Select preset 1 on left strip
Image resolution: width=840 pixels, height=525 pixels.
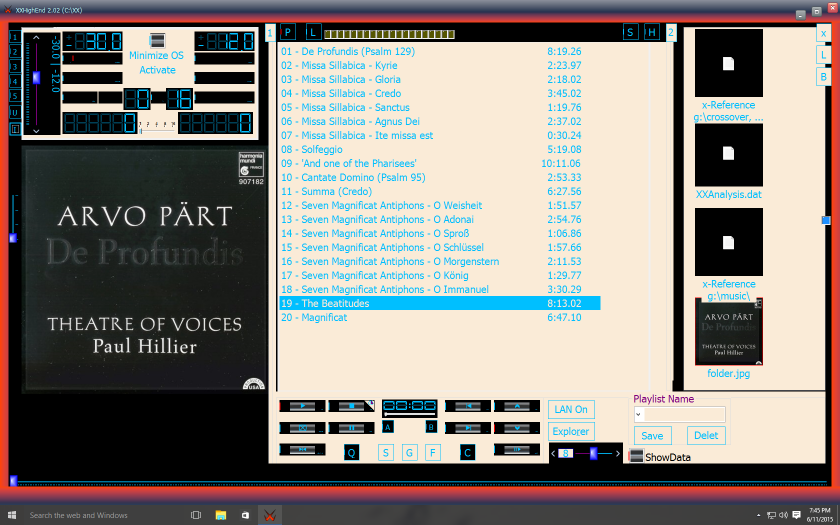(x=15, y=37)
